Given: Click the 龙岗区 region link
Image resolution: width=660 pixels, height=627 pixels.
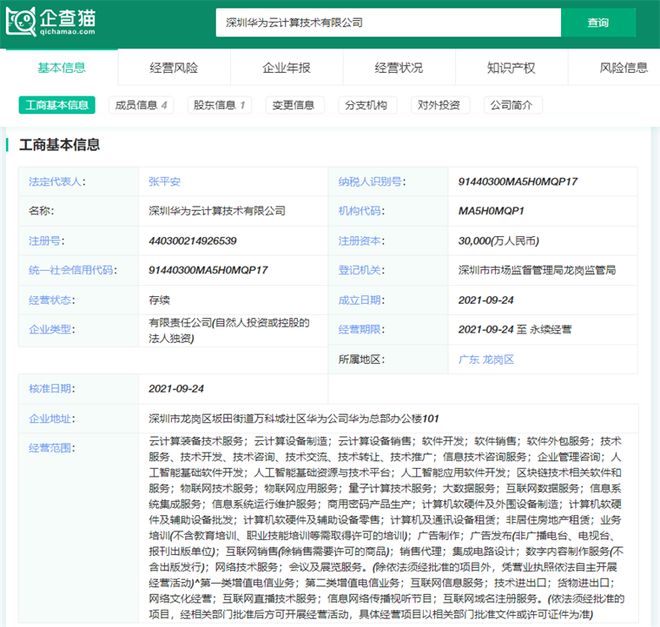Looking at the screenshot, I should coord(498,360).
